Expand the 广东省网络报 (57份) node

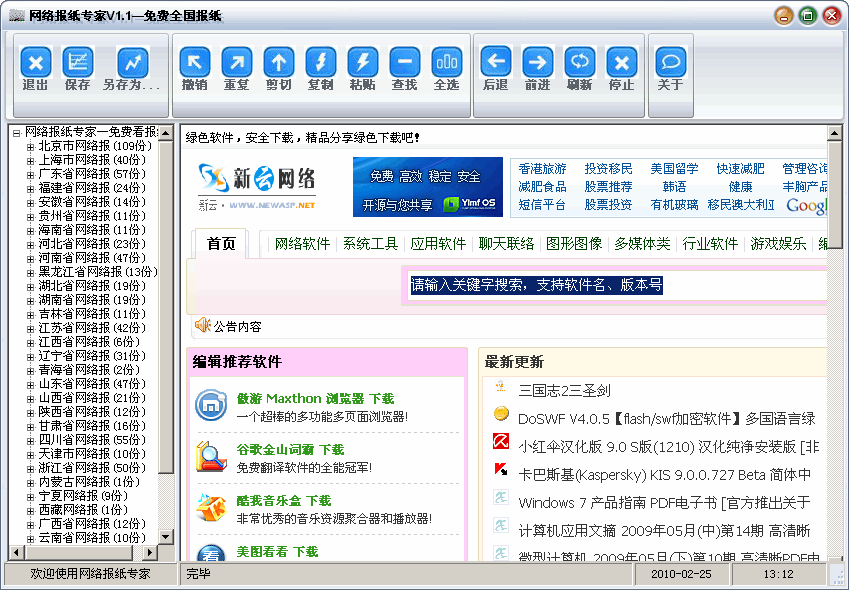30,174
